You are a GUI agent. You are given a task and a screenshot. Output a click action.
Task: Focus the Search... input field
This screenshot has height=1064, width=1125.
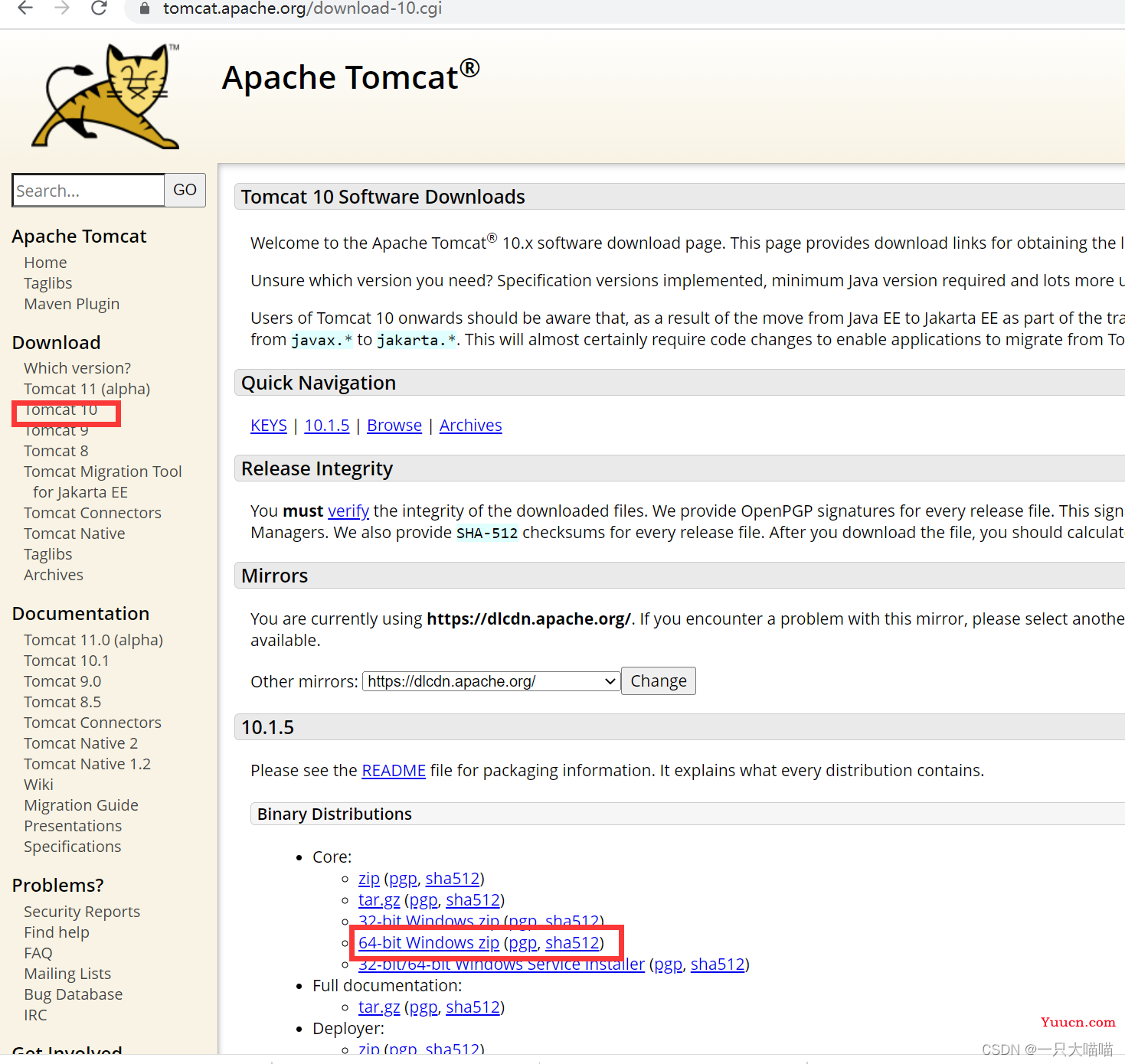(x=88, y=190)
